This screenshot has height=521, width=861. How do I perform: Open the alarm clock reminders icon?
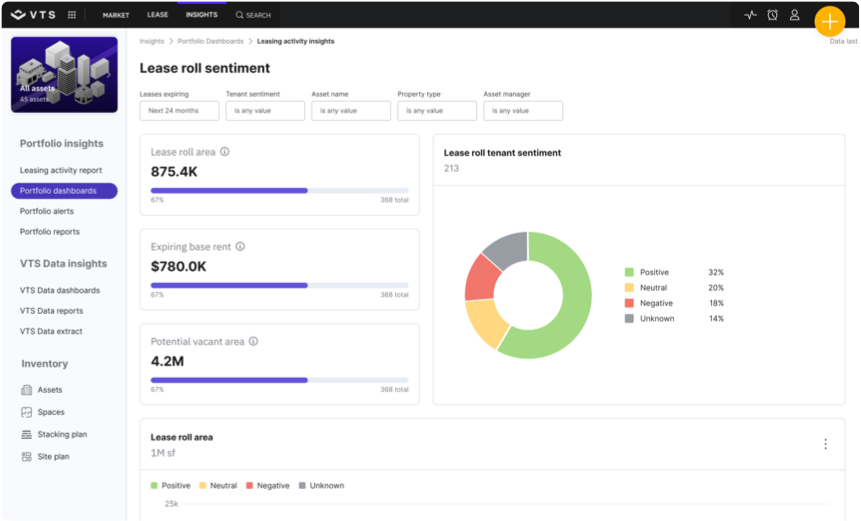pos(772,15)
